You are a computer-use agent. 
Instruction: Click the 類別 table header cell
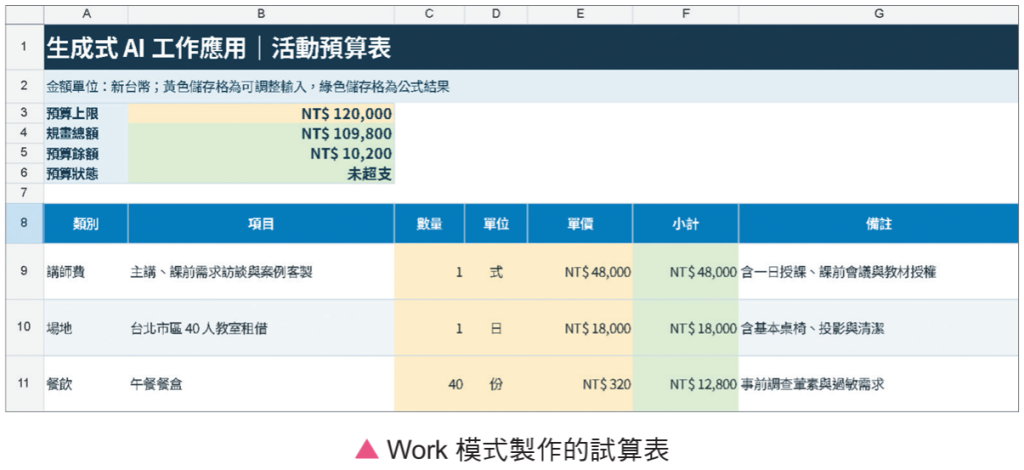[x=86, y=223]
